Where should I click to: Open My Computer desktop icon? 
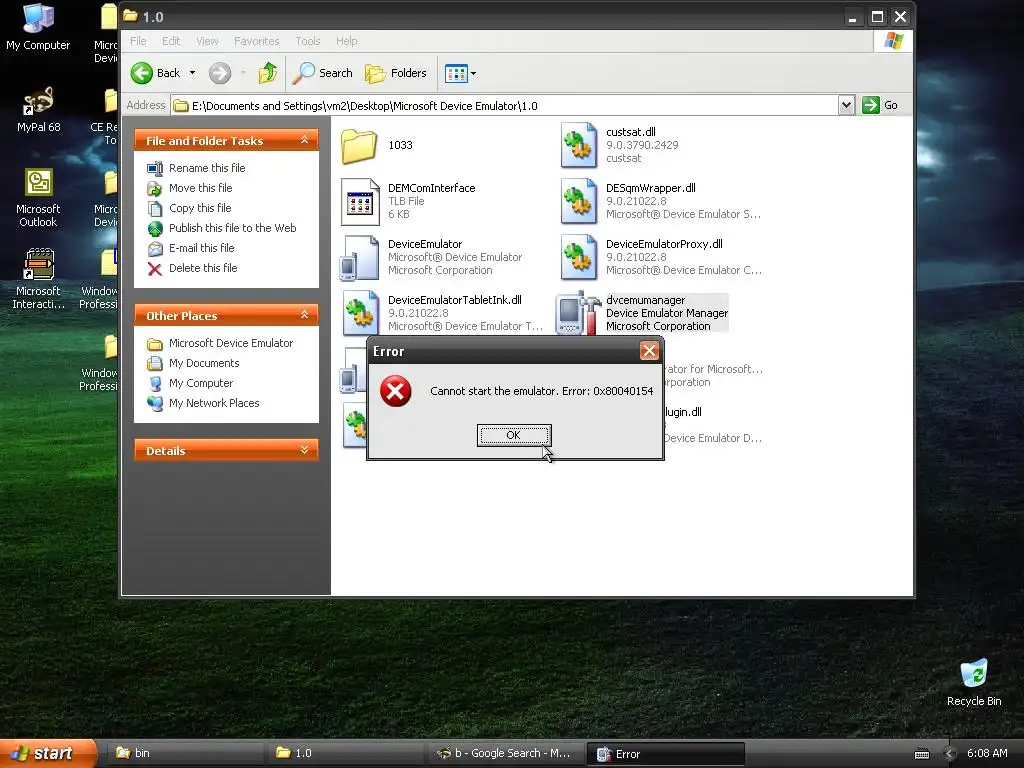38,27
